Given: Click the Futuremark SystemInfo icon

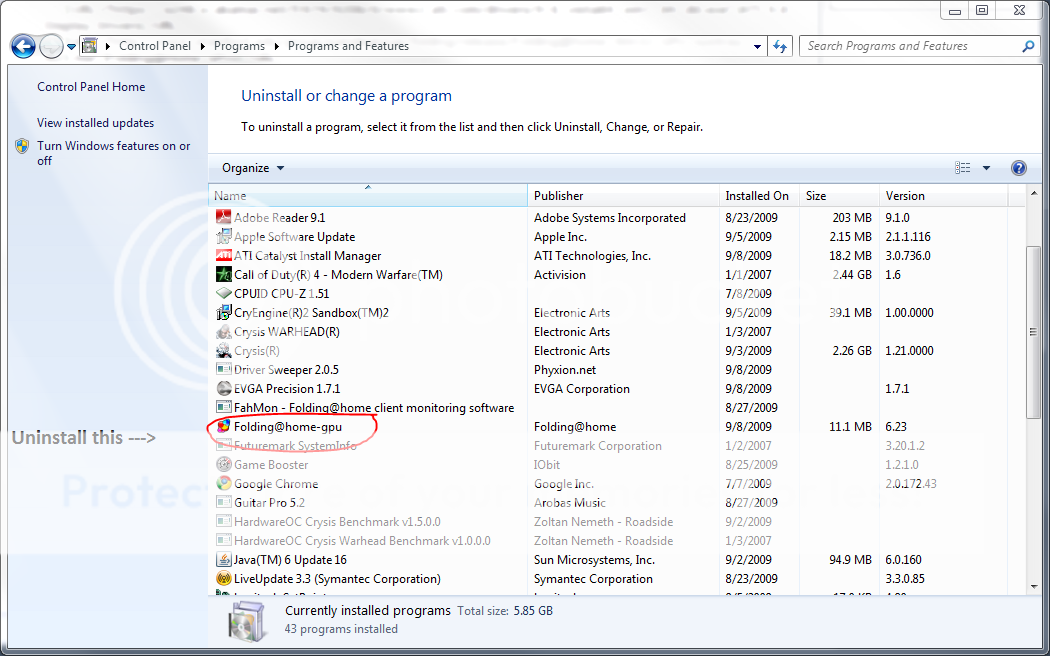Looking at the screenshot, I should pyautogui.click(x=224, y=445).
